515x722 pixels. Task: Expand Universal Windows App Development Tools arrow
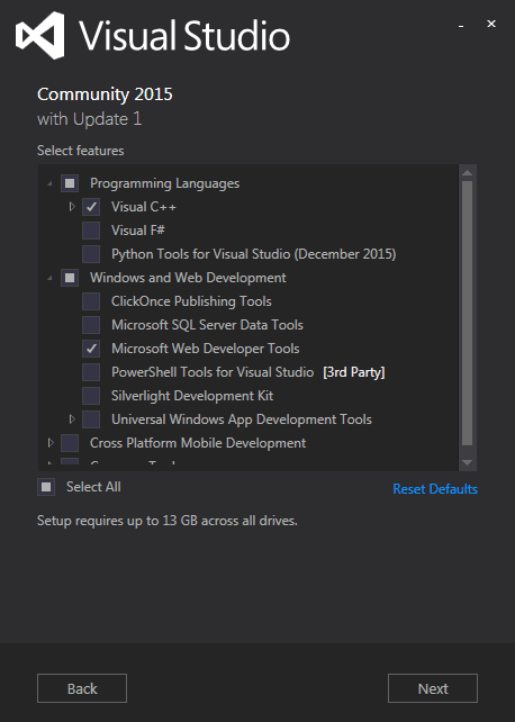pyautogui.click(x=72, y=419)
